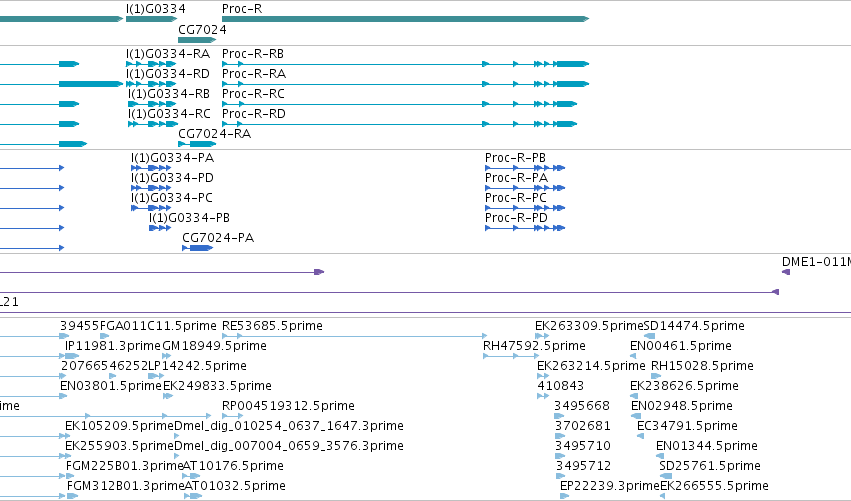The image size is (851, 501).
Task: Click the Proc-R gene bar
Action: [405, 20]
